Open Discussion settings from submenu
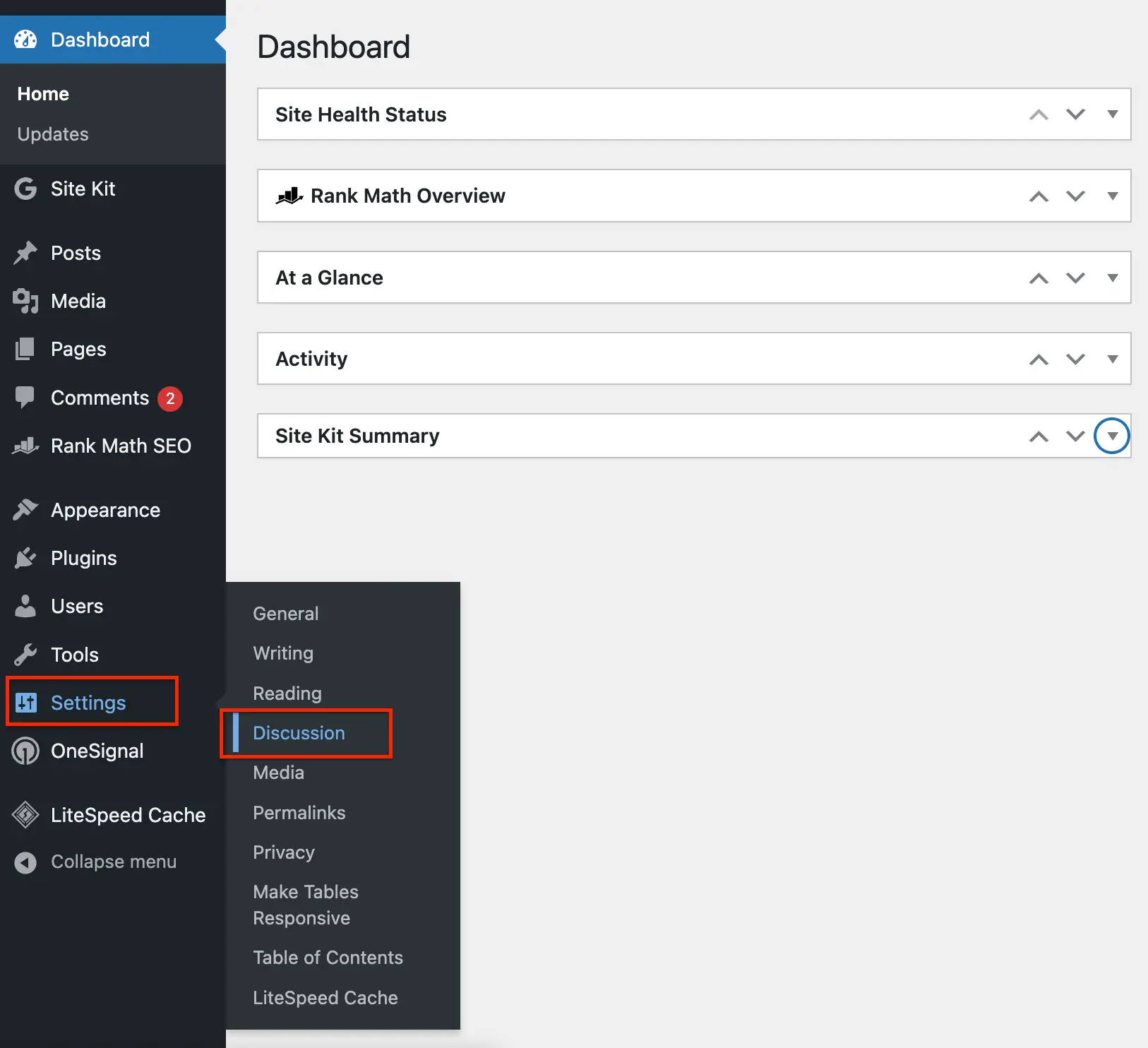Screen dimensions: 1148x1048 (299, 733)
